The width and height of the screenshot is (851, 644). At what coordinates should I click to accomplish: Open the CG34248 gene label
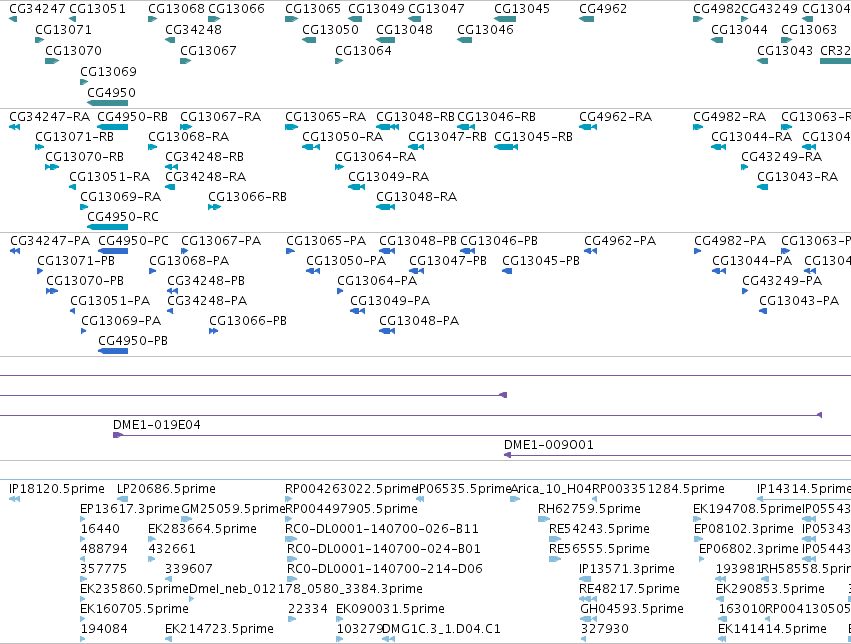pyautogui.click(x=193, y=29)
